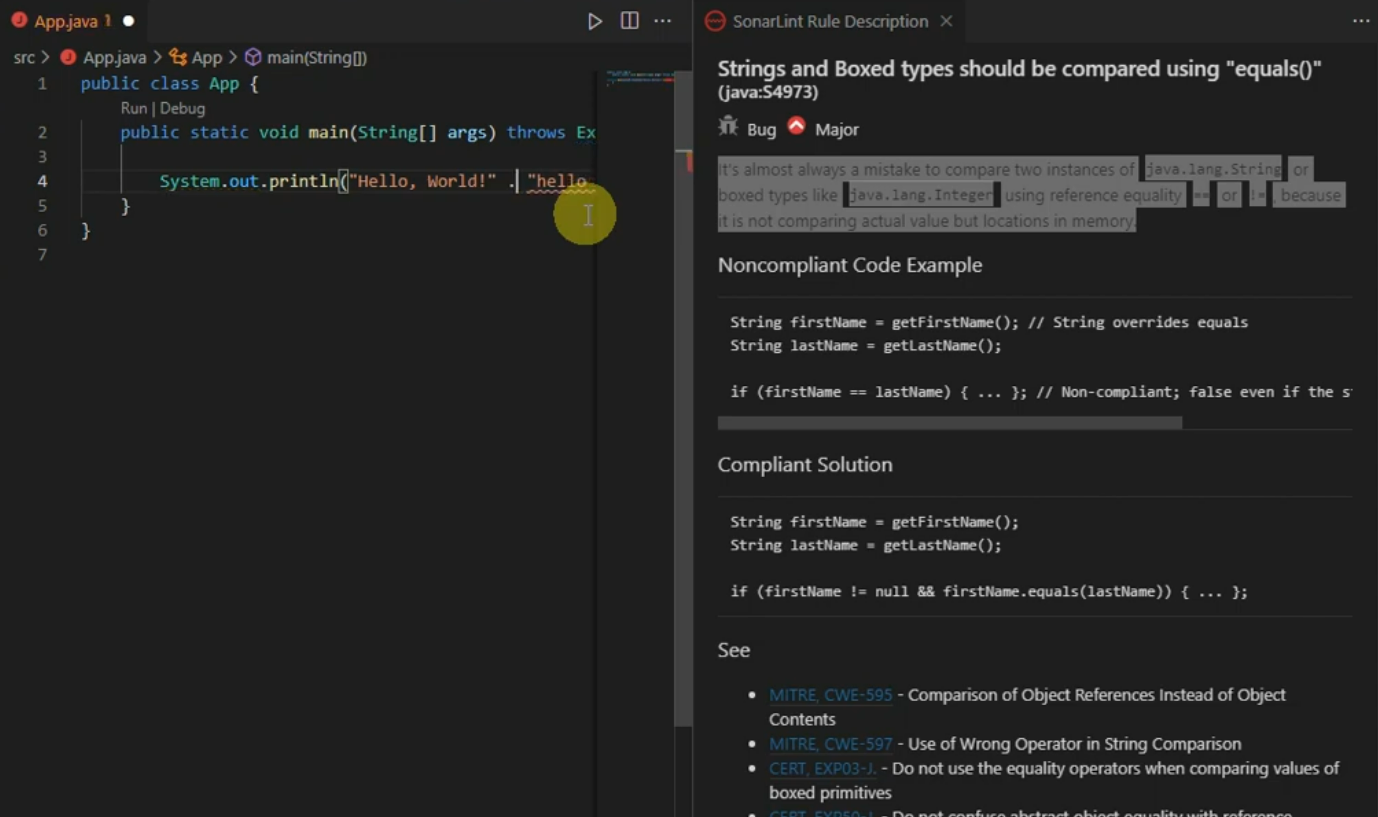Open MITRE, CWE-595 link

coord(830,695)
